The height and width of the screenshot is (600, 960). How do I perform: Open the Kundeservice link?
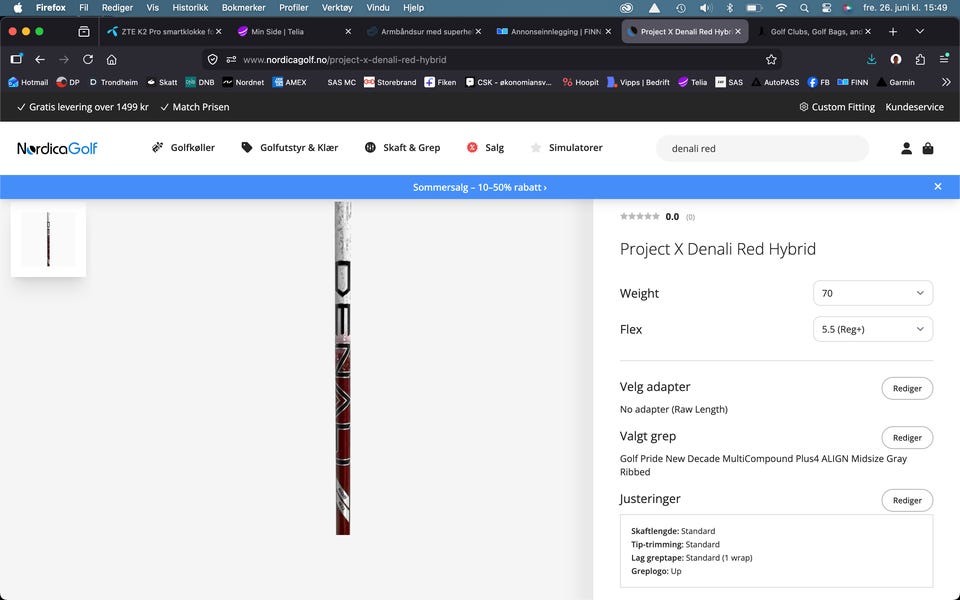coord(914,107)
